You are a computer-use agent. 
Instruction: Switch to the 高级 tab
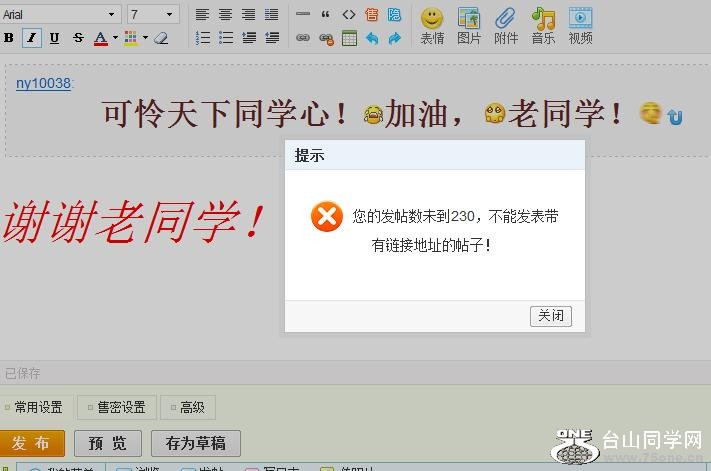(188, 407)
